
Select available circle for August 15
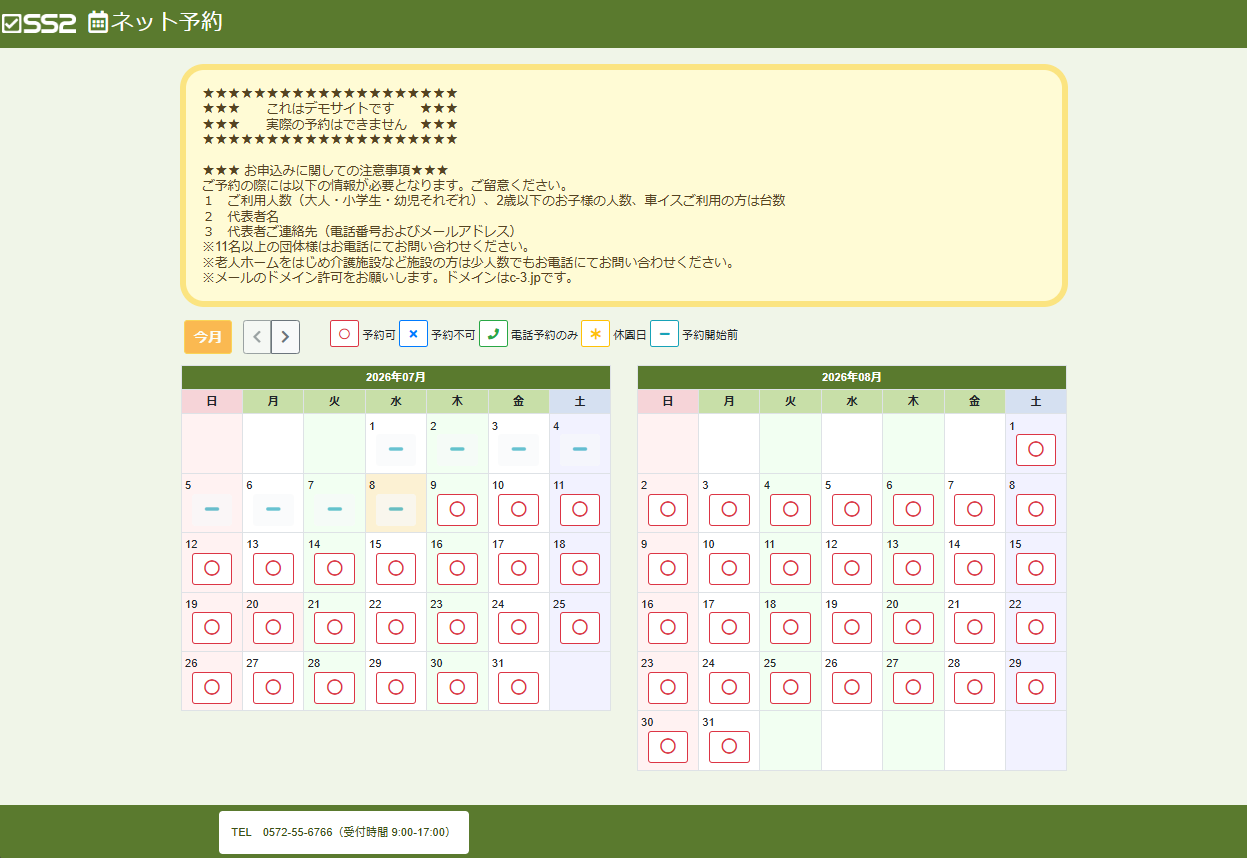[x=1036, y=568]
